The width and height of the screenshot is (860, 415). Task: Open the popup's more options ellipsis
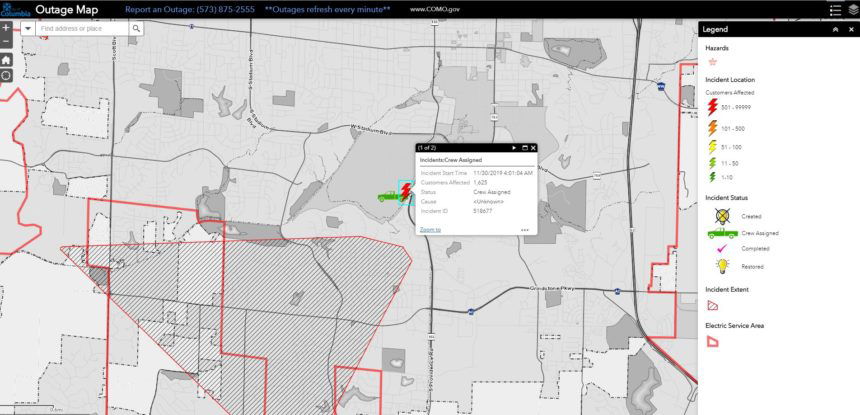coord(525,229)
